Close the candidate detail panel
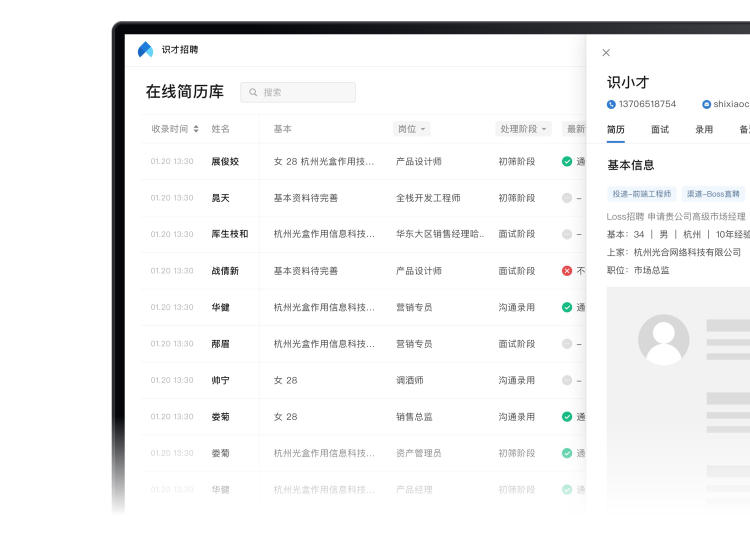This screenshot has height=541, width=750. point(606,53)
